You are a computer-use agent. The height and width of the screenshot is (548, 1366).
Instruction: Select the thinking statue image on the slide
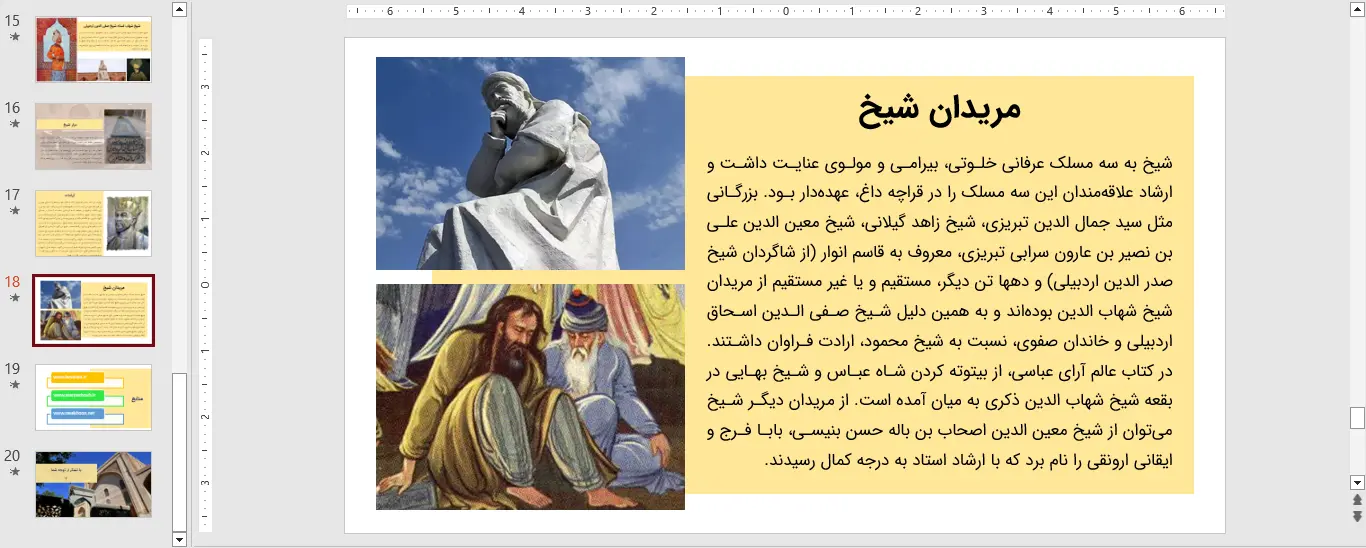pos(530,163)
